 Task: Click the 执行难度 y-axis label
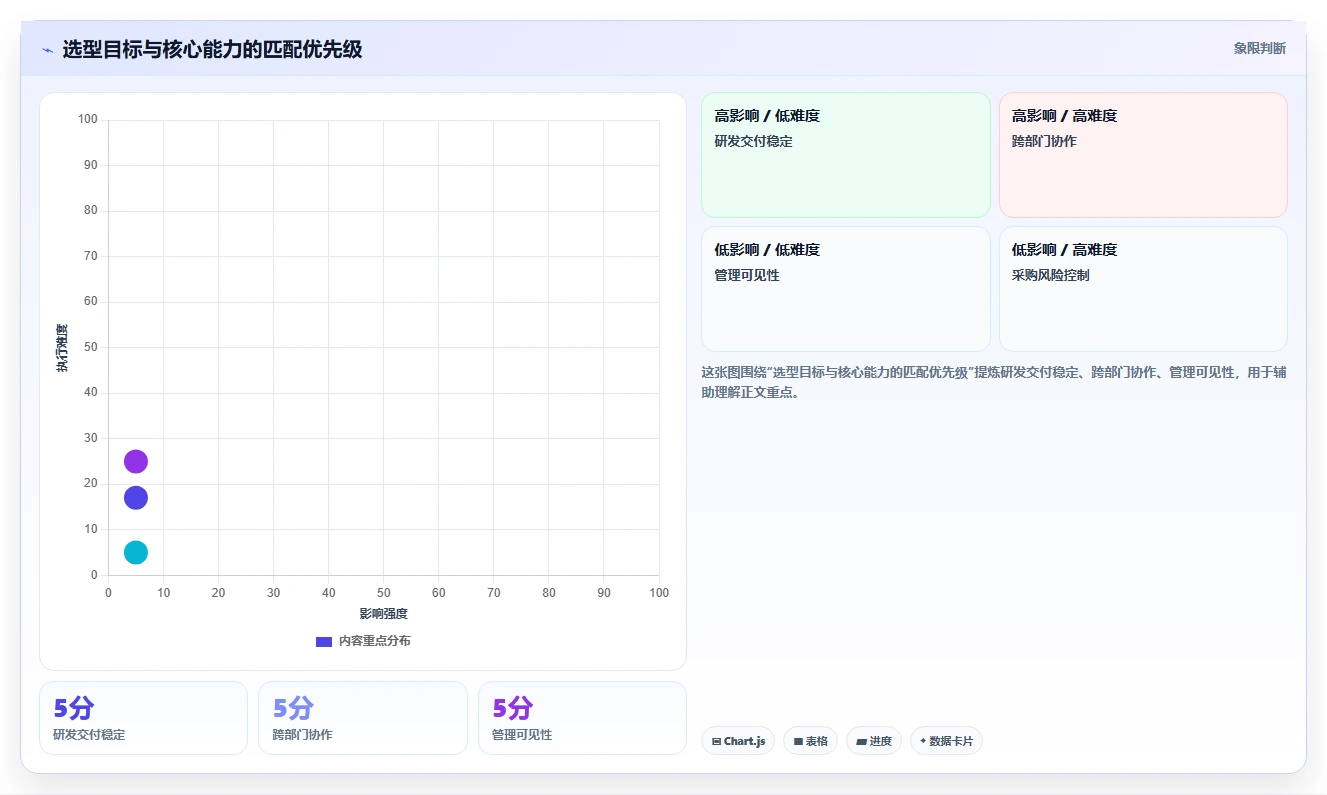[62, 348]
